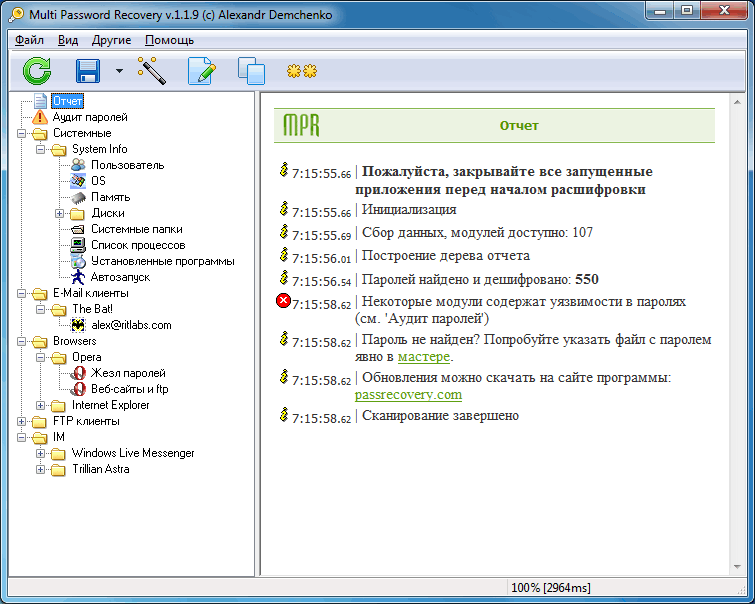
Task: Select Opera Жезл паролей icon
Action: click(78, 373)
